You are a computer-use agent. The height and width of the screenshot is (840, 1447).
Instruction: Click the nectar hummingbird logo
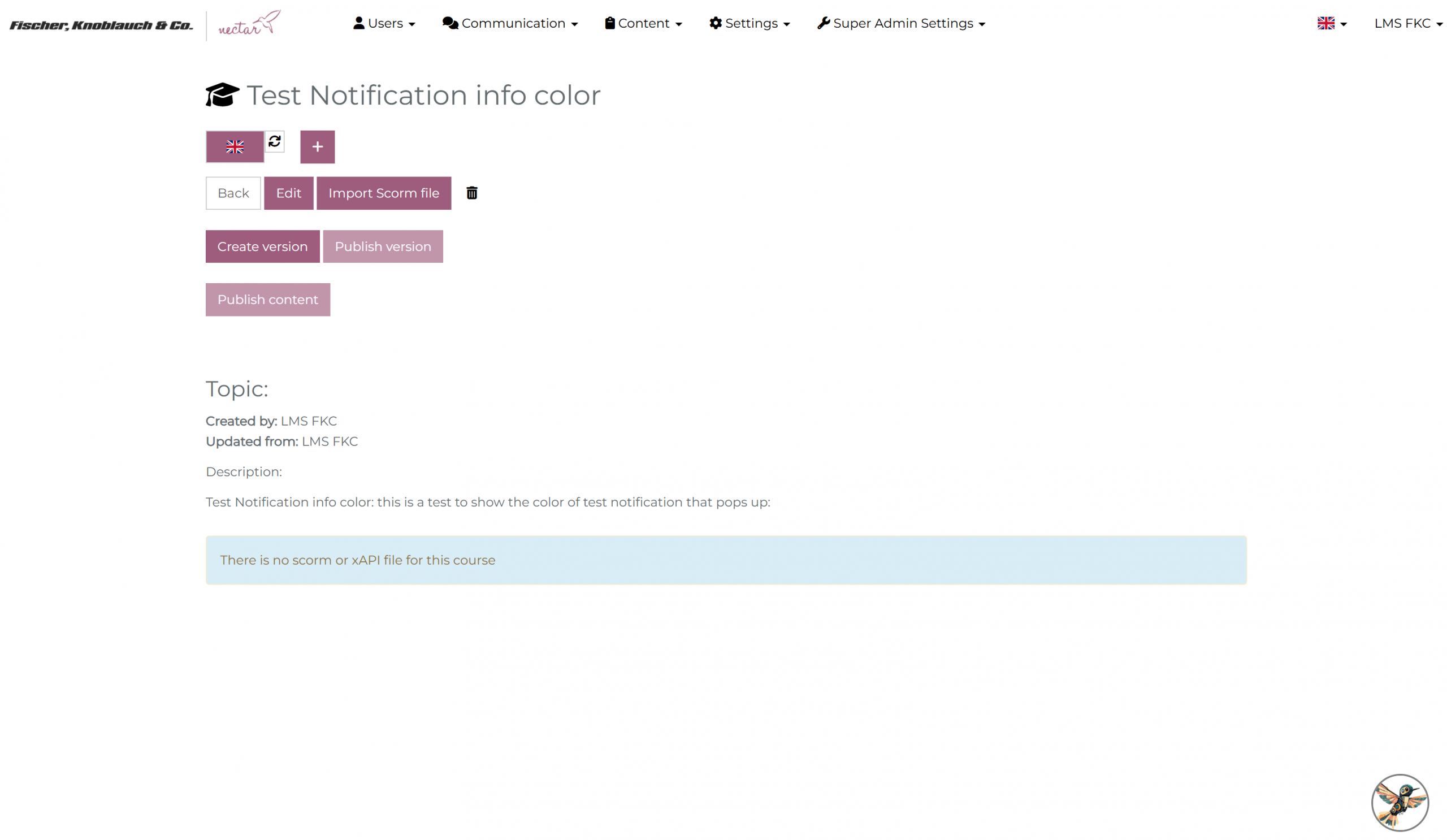pos(250,24)
